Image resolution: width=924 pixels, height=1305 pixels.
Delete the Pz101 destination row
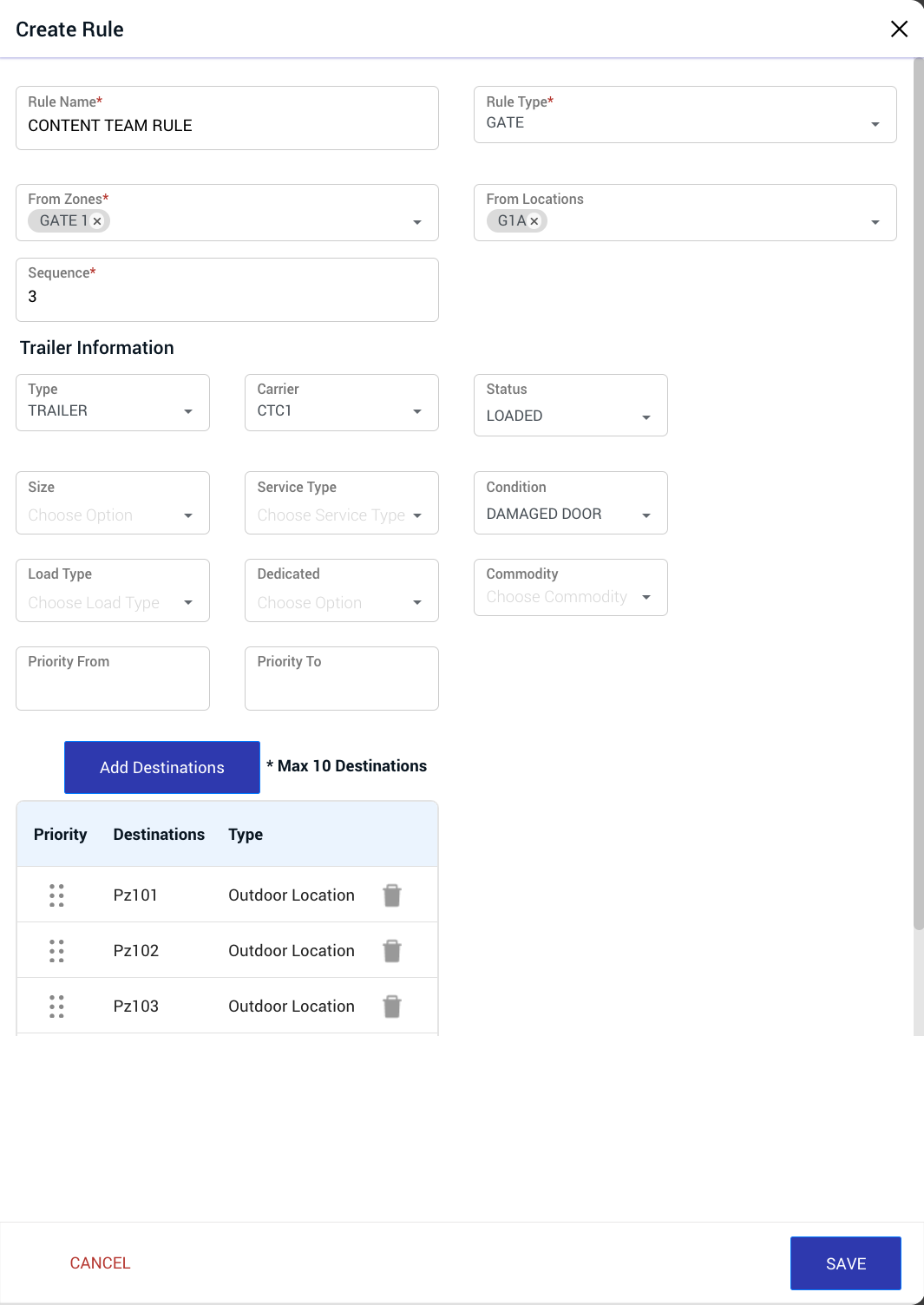coord(392,895)
